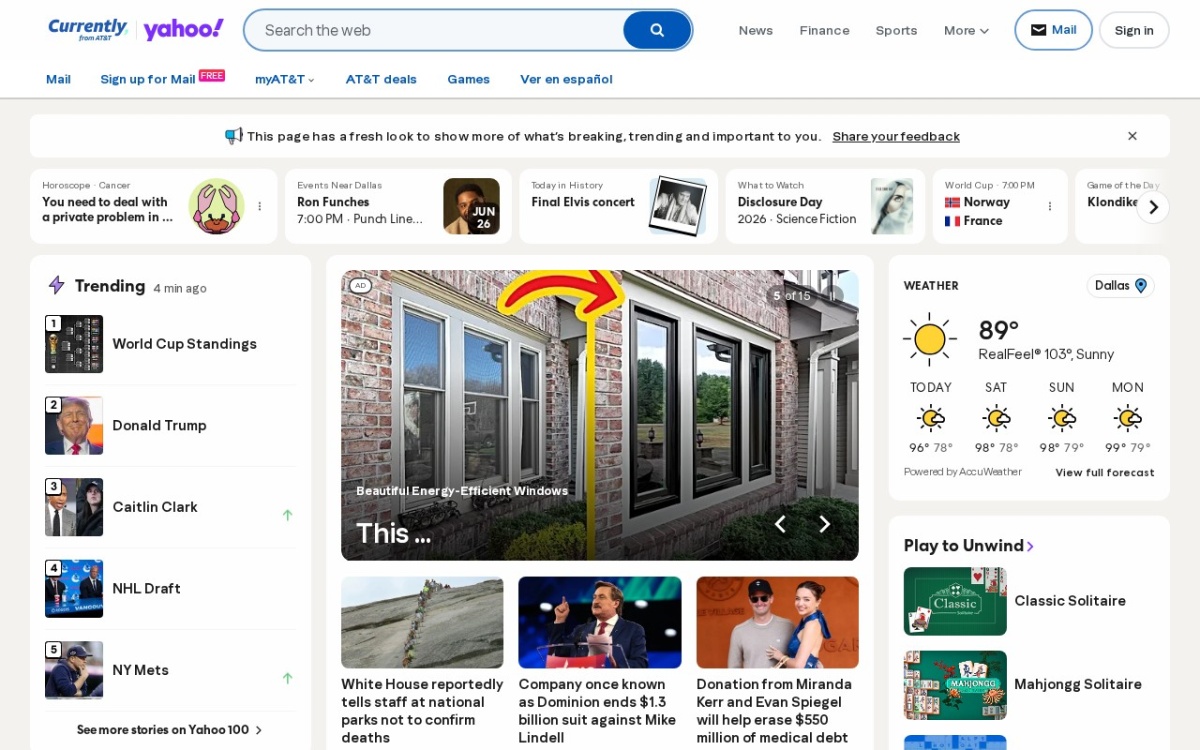Screen dimensions: 1200x750
Task: Open the options menu on World Cup card
Action: (1050, 206)
